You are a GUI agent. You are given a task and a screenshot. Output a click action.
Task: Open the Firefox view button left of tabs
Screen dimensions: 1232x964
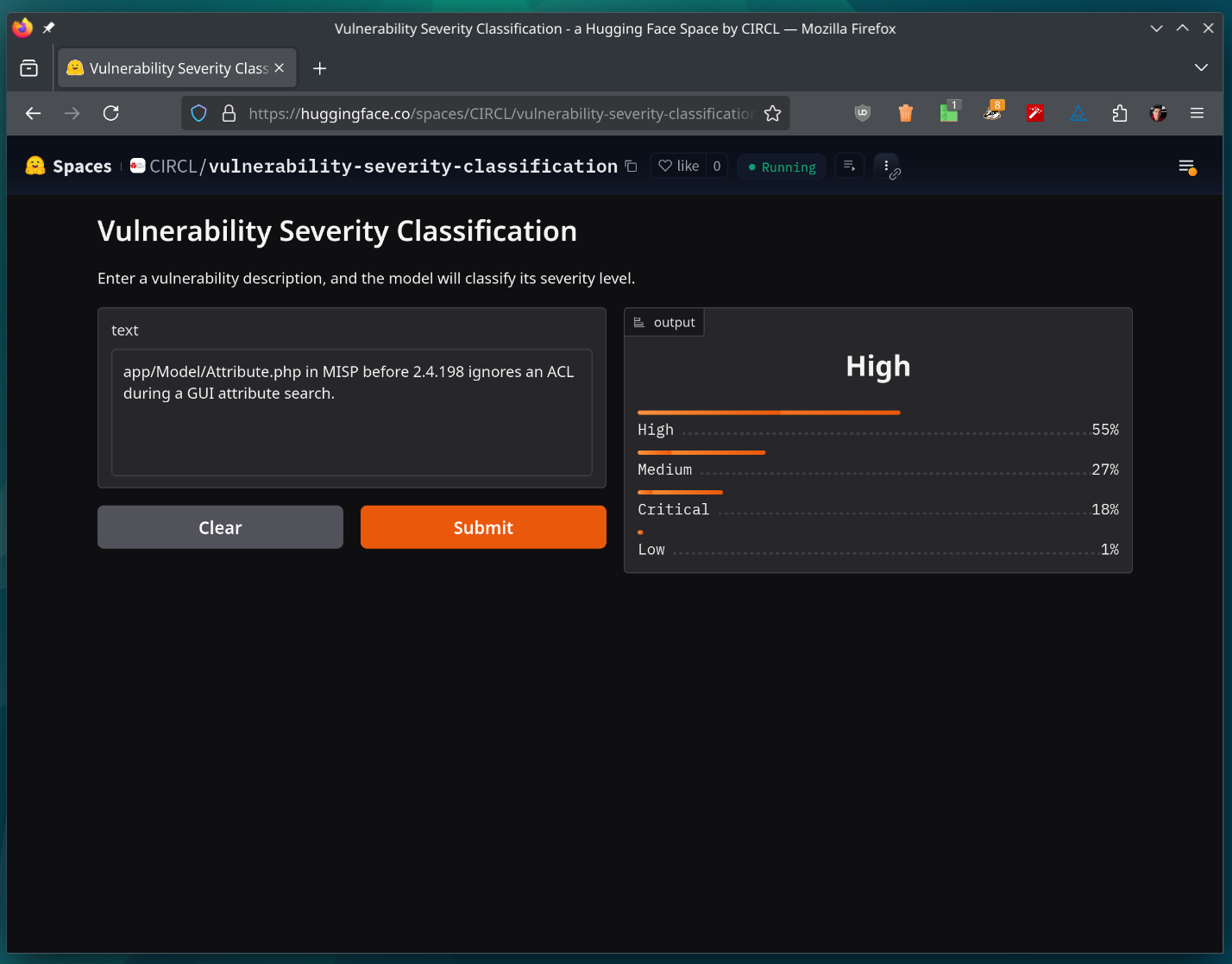coord(29,68)
